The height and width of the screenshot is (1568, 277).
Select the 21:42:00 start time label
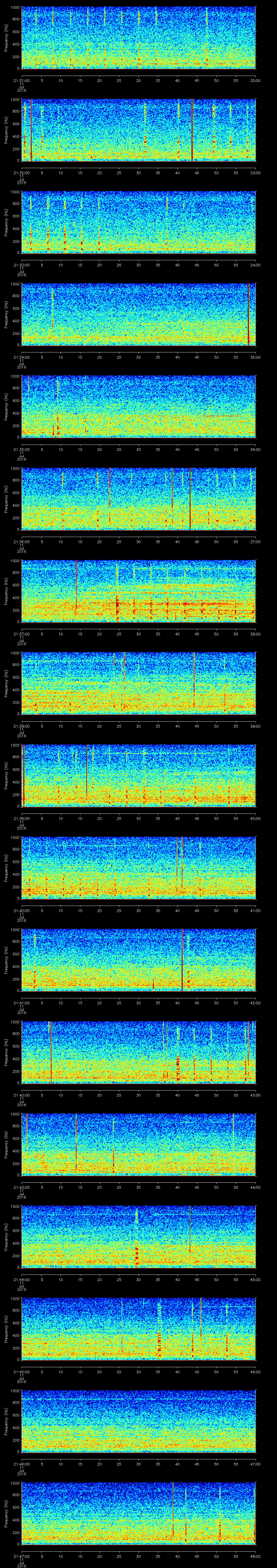pyautogui.click(x=21, y=1095)
